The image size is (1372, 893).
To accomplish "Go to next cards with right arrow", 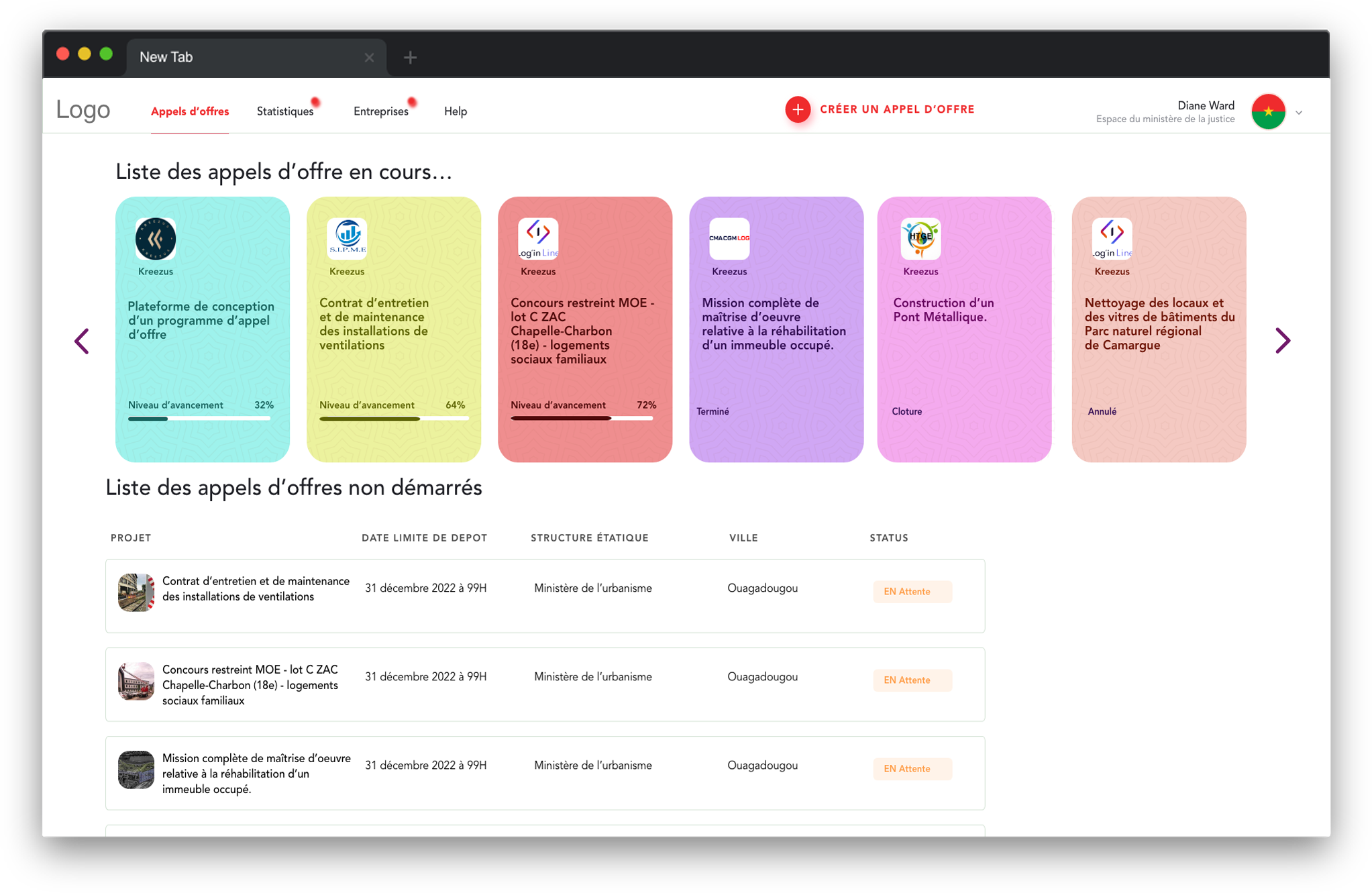I will point(1282,341).
